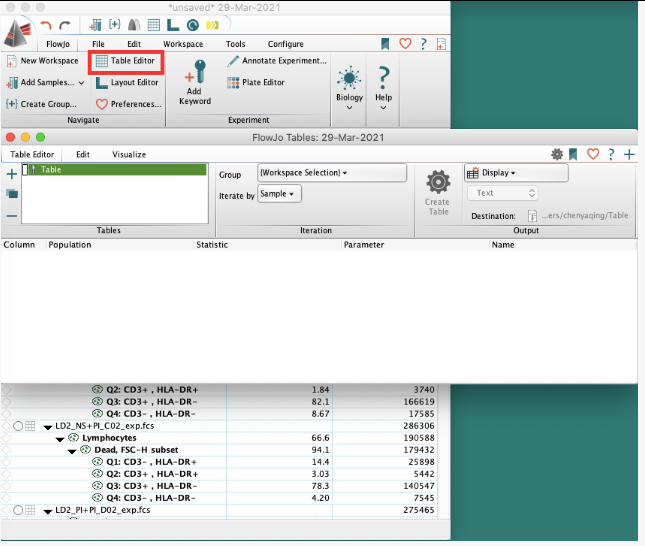Open the Visualize tab in Tables window
645x546 pixels.
pos(128,155)
